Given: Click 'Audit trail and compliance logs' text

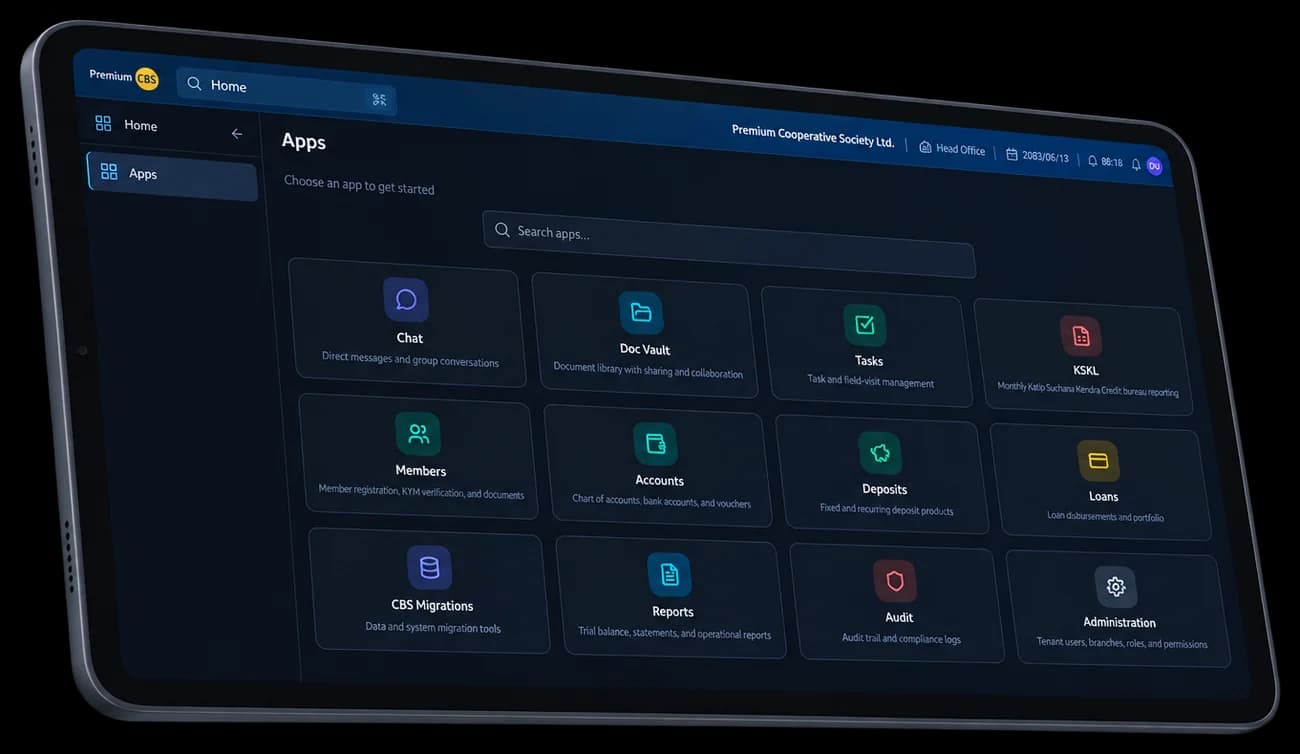Looking at the screenshot, I should [901, 638].
